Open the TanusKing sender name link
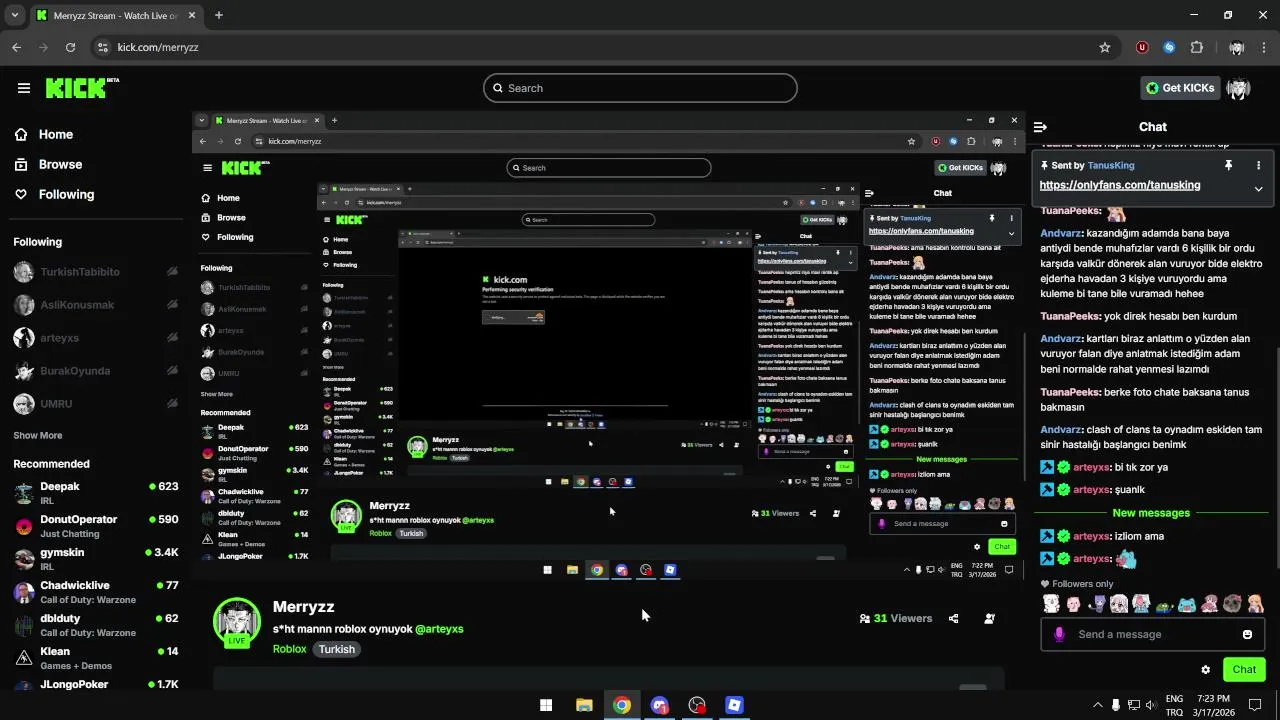 (1111, 165)
